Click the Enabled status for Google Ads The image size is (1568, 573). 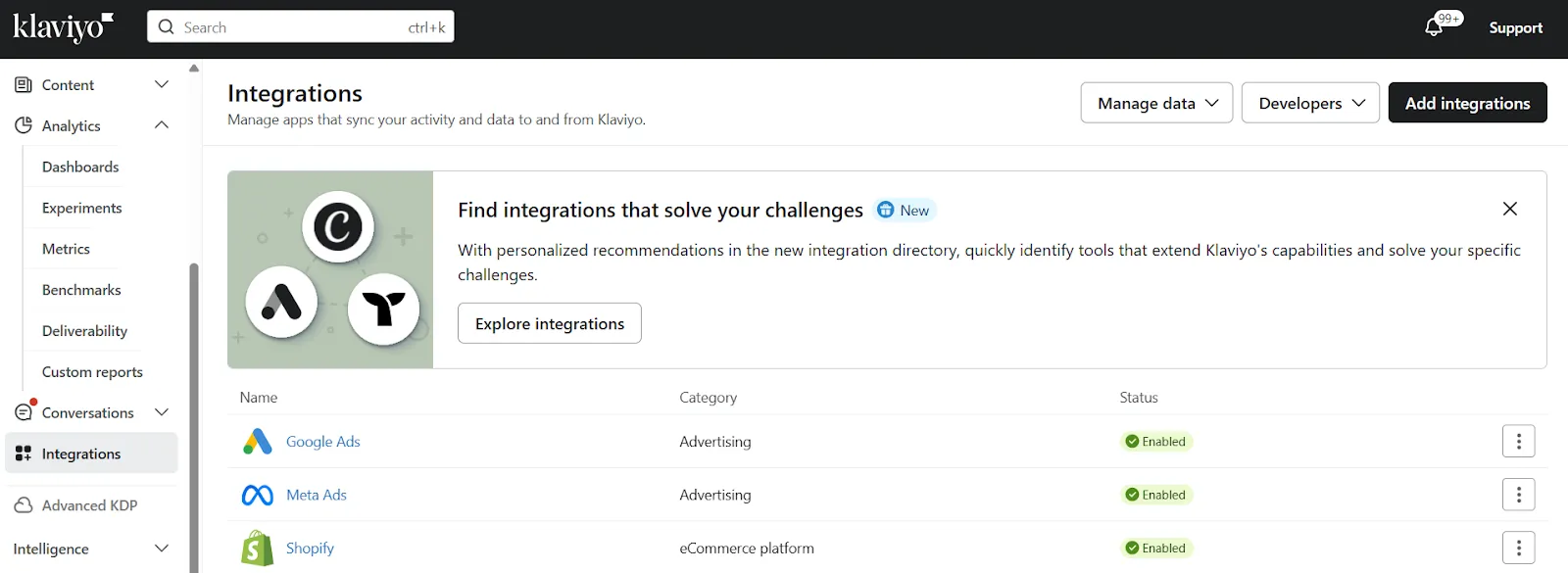point(1156,442)
